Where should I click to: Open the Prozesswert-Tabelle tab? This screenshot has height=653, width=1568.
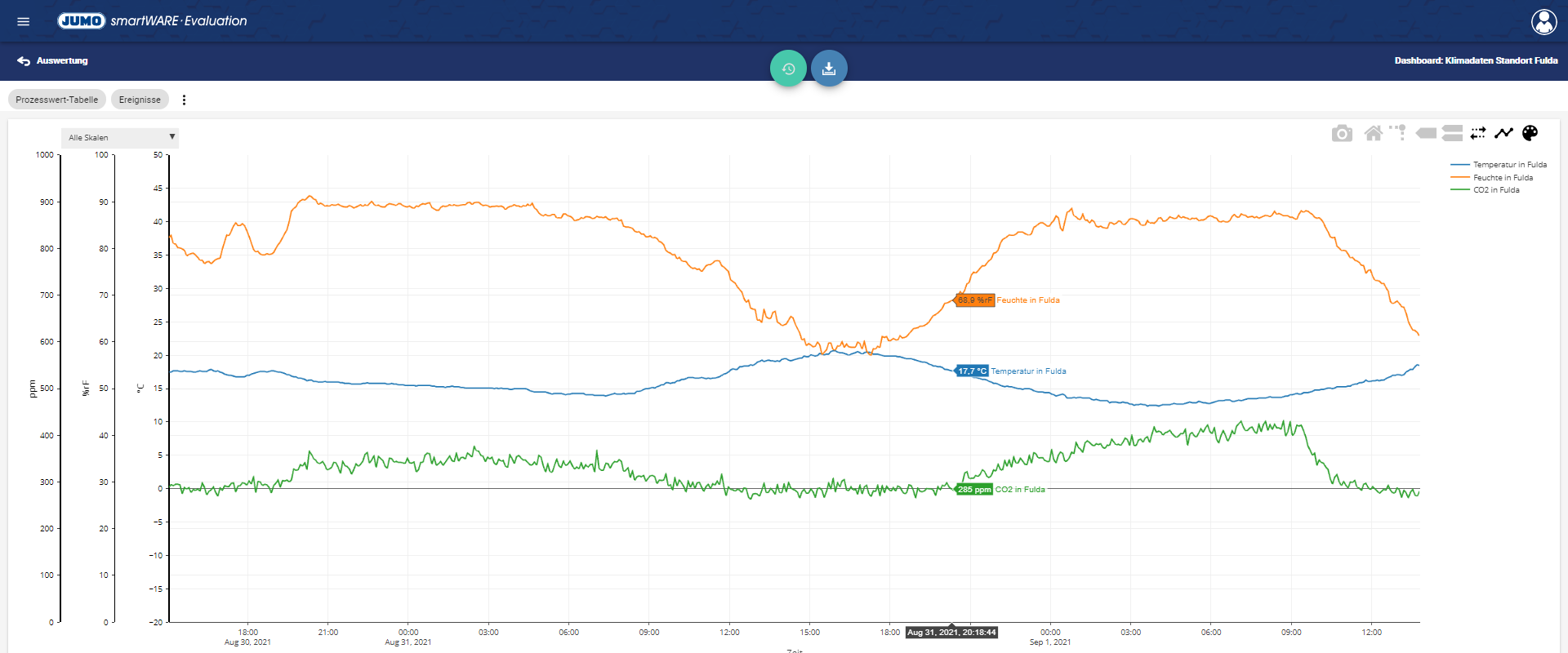pos(56,100)
